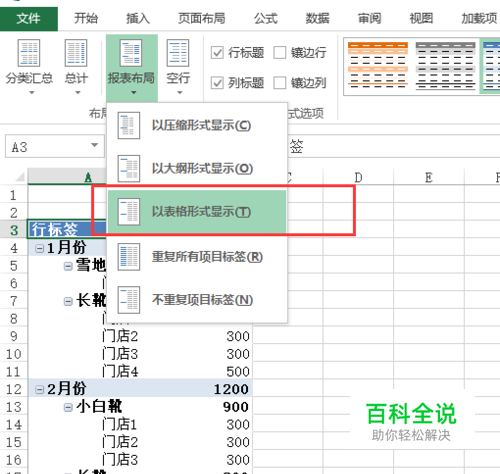Click 门店3 cell in row 16
Screen dimensions: 500x474
coord(120,460)
